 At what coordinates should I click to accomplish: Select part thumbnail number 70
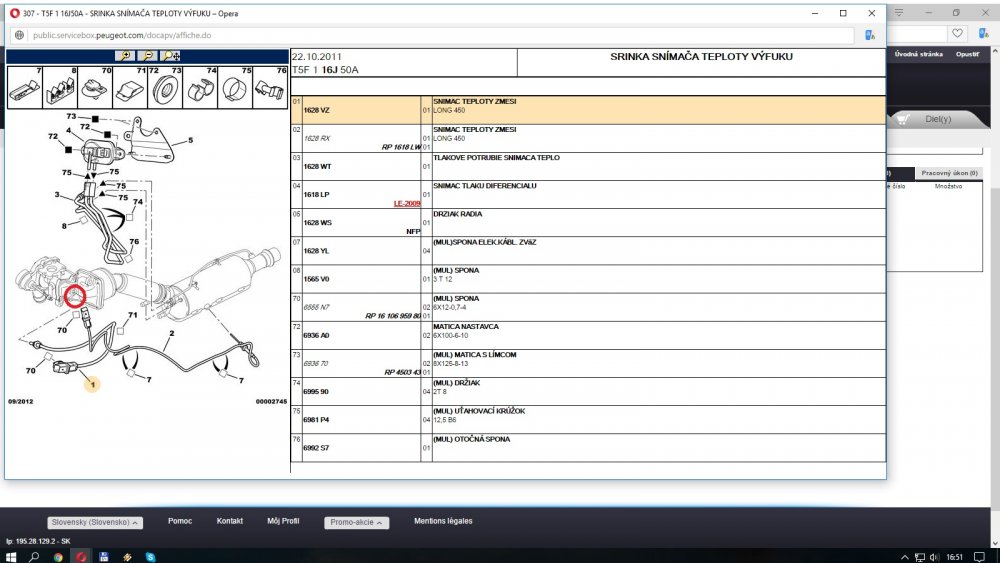pos(95,87)
